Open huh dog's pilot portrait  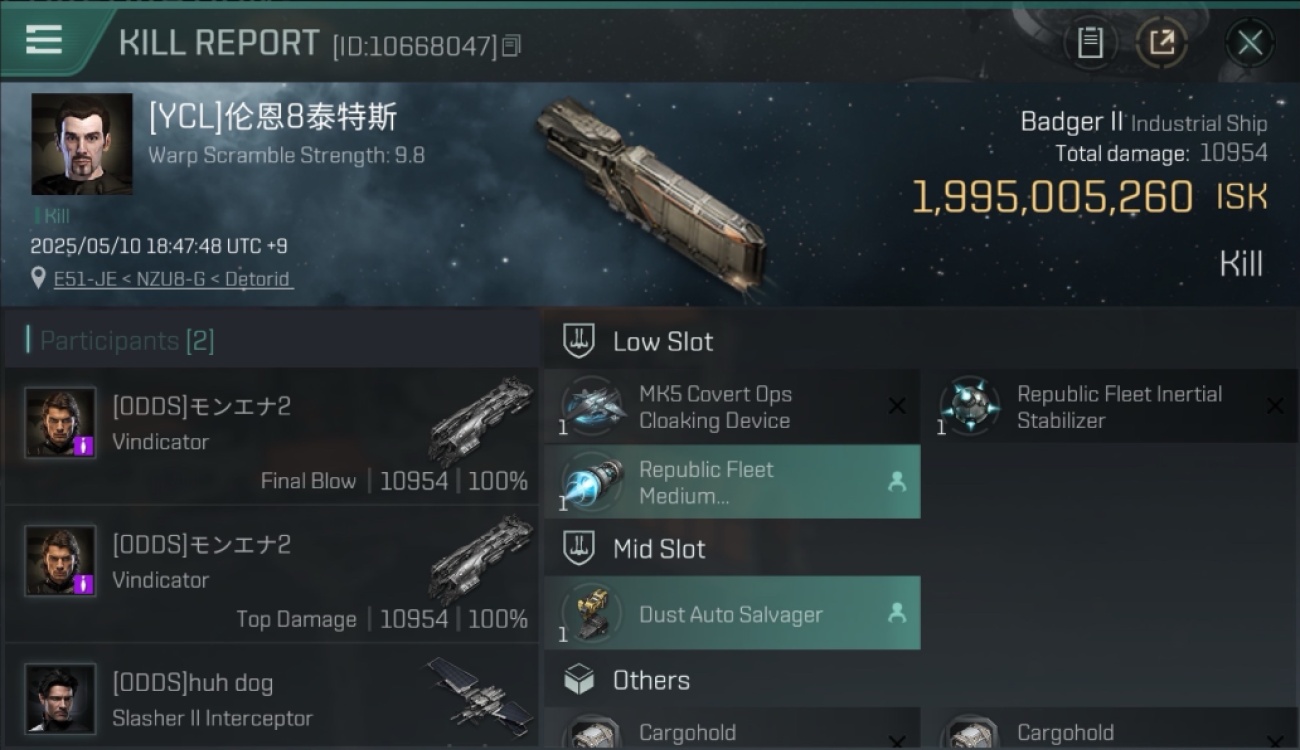click(61, 698)
